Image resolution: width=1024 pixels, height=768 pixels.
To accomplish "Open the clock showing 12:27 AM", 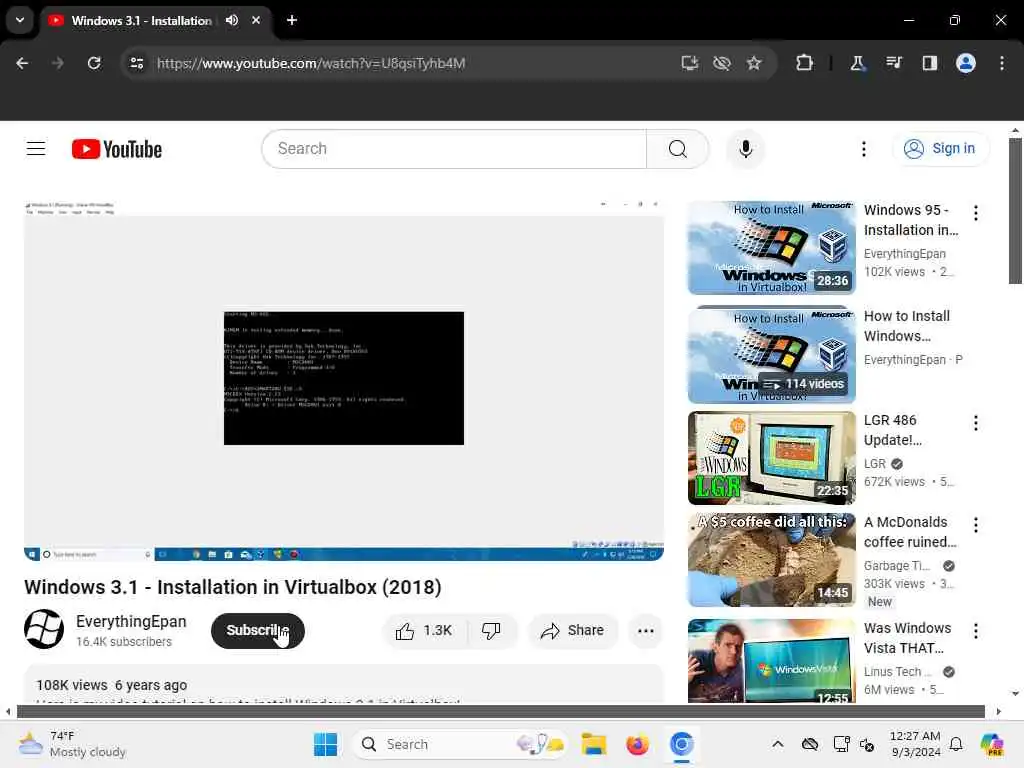I will tap(915, 744).
